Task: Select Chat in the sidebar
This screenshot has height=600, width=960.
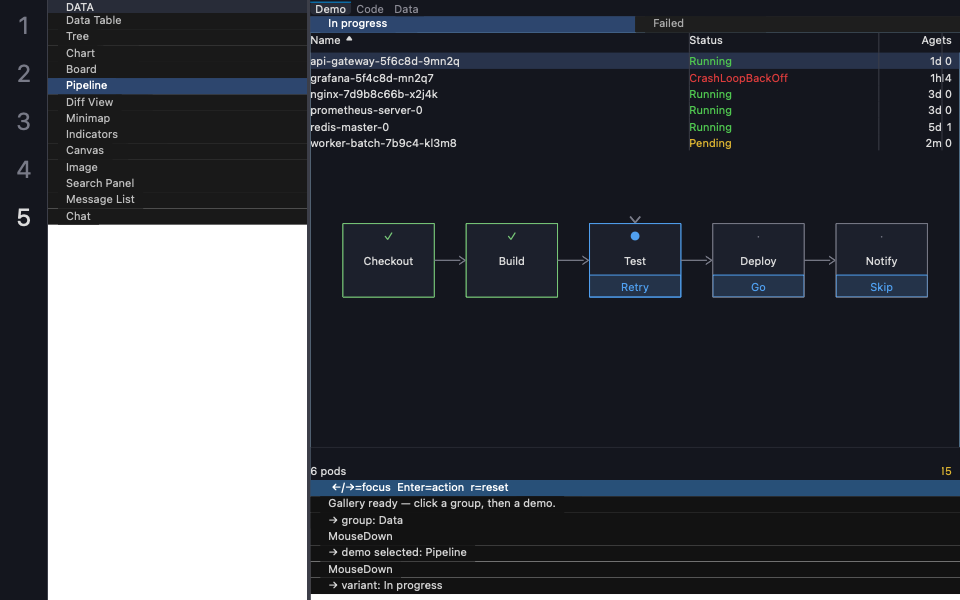Action: [x=178, y=216]
